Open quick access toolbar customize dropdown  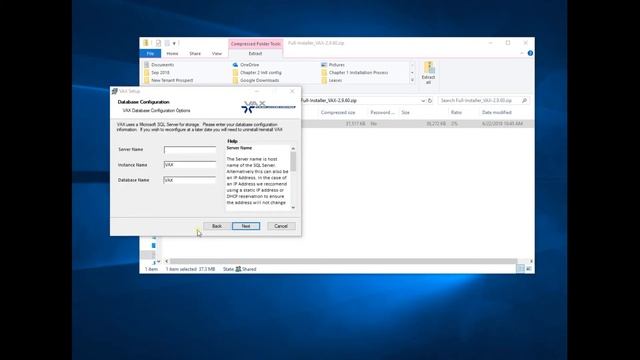pos(174,43)
